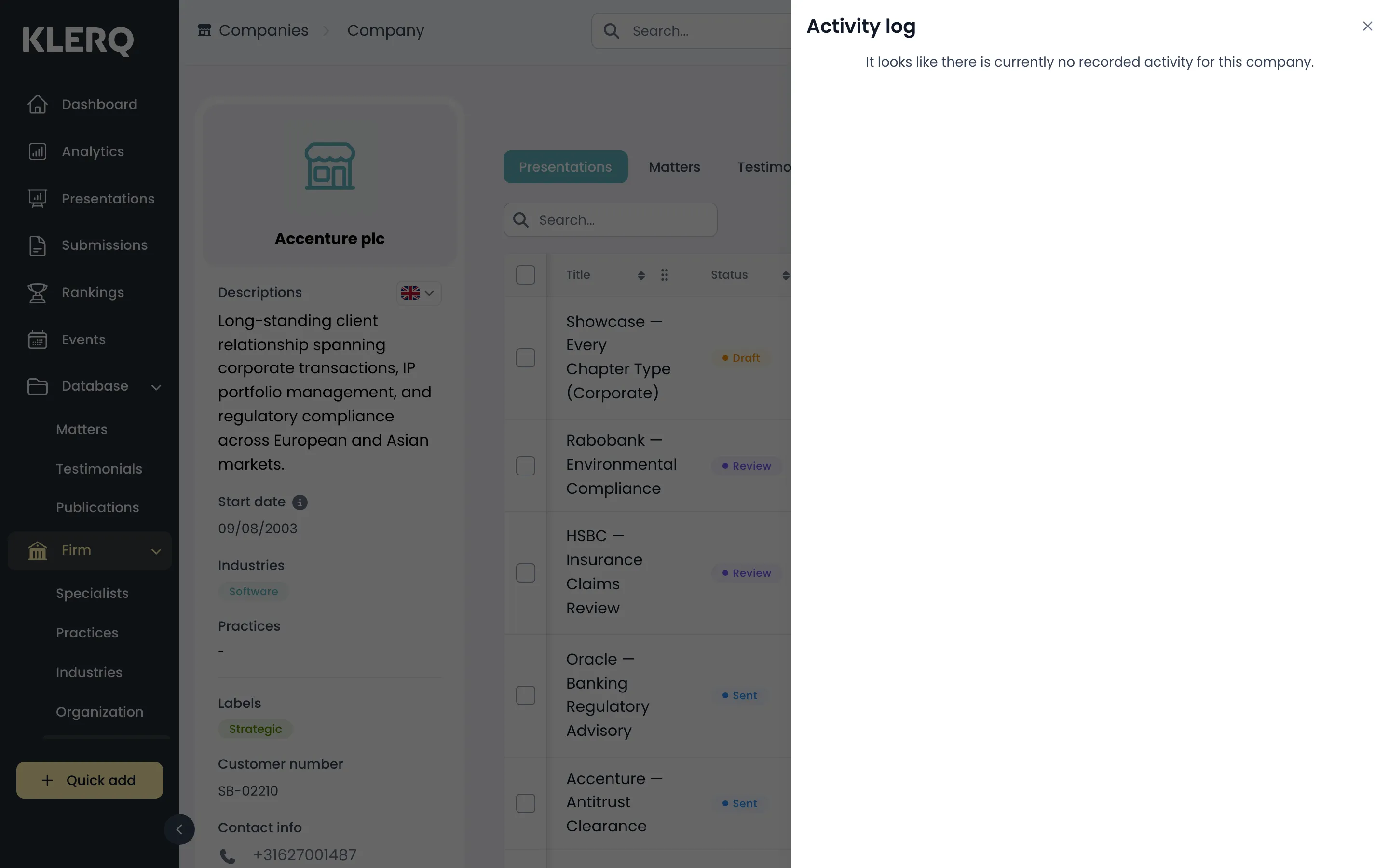Open Testimonials under Database
This screenshot has height=868, width=1389.
99,469
